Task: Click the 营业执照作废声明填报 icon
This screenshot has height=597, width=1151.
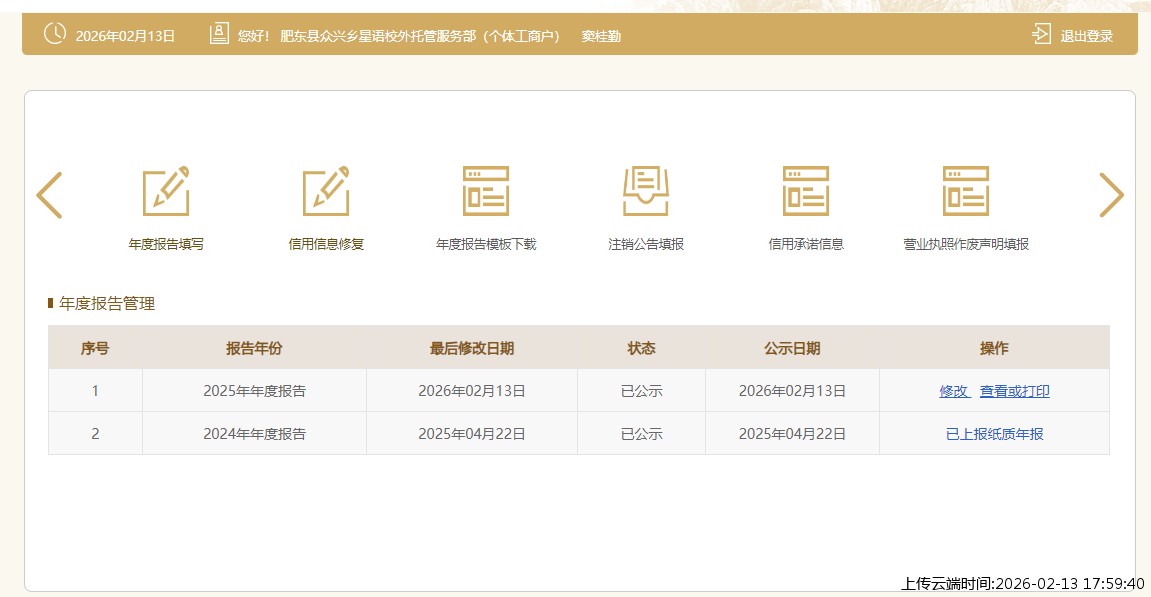Action: coord(966,191)
